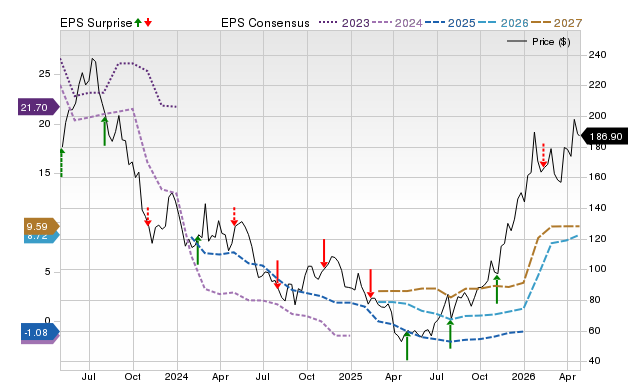The height and width of the screenshot is (382, 640).
Task: Click the dashed red surprise arrow near February 2026
Action: [543, 155]
